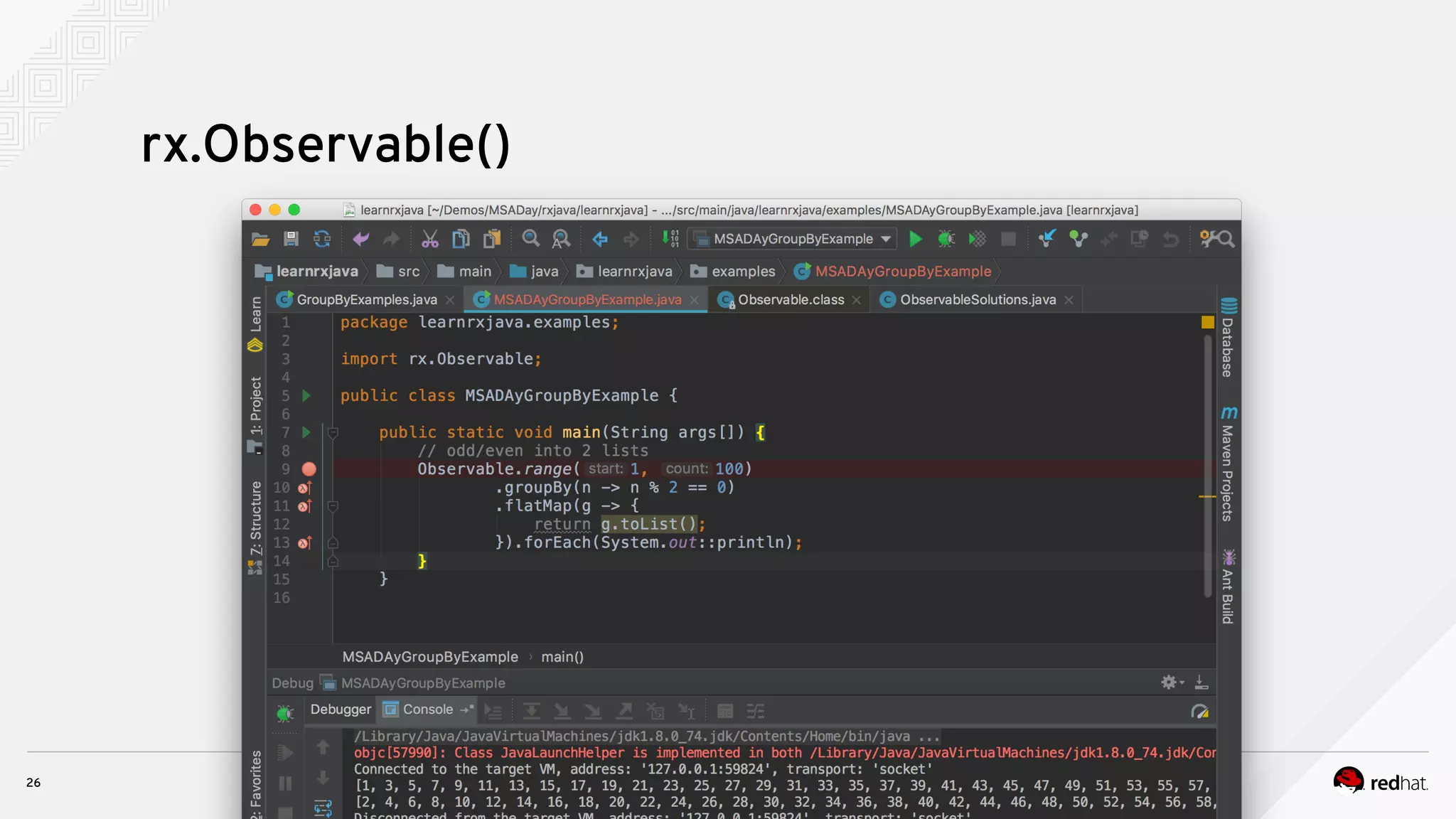This screenshot has width=1456, height=819.
Task: Click run gutter arrow on line 5
Action: click(x=306, y=395)
